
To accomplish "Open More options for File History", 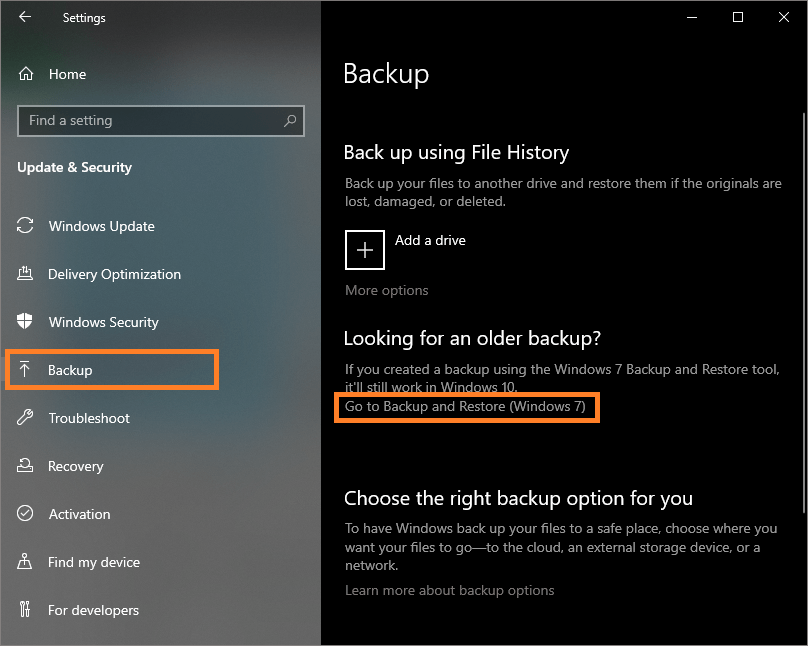I will click(x=386, y=290).
